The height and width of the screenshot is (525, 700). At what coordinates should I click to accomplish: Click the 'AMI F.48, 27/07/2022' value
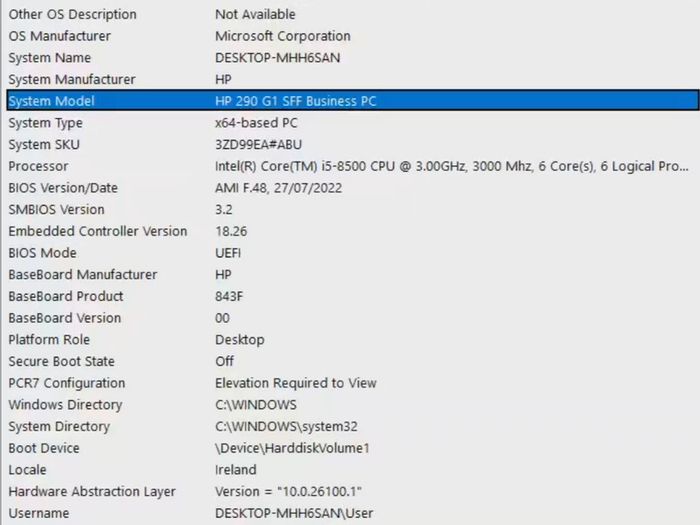tap(279, 188)
